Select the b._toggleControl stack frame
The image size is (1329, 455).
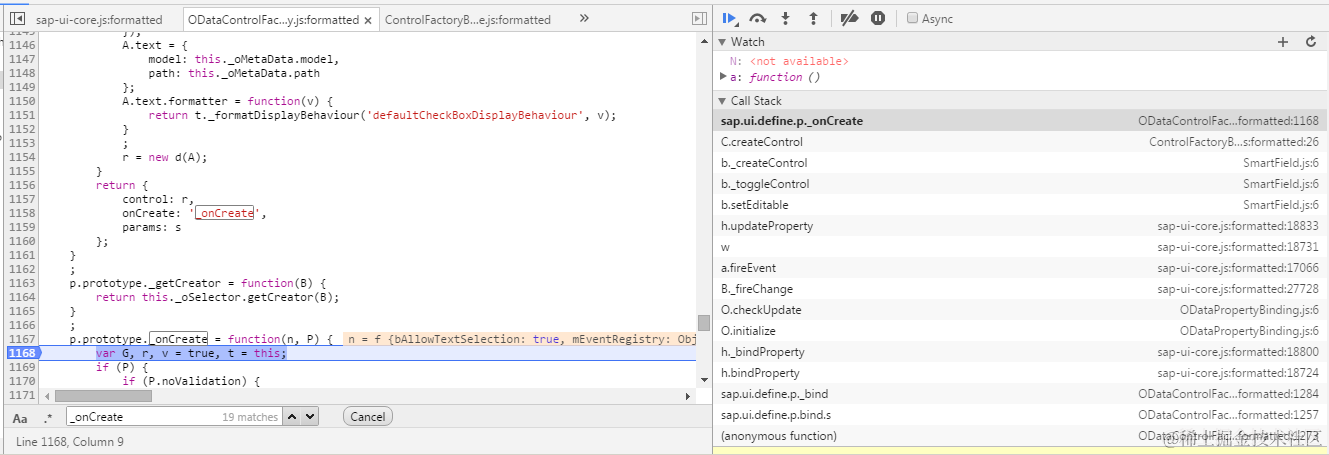(x=1020, y=184)
